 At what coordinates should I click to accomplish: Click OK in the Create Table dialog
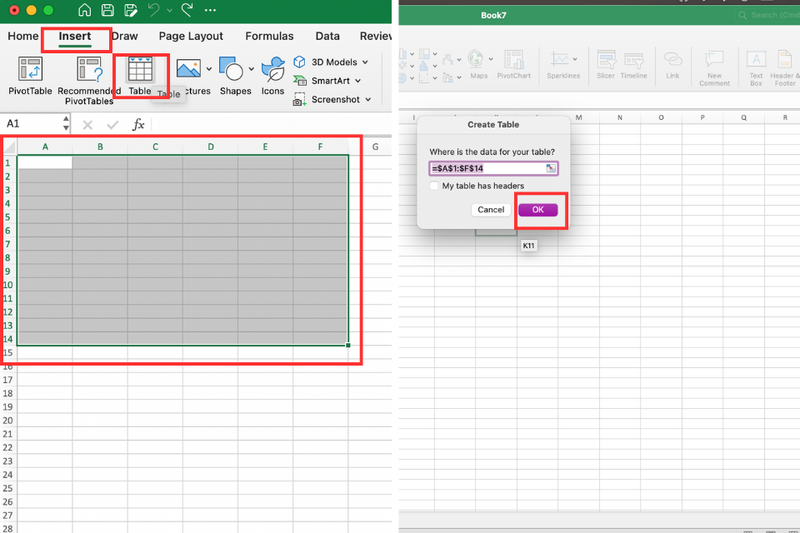(x=538, y=210)
